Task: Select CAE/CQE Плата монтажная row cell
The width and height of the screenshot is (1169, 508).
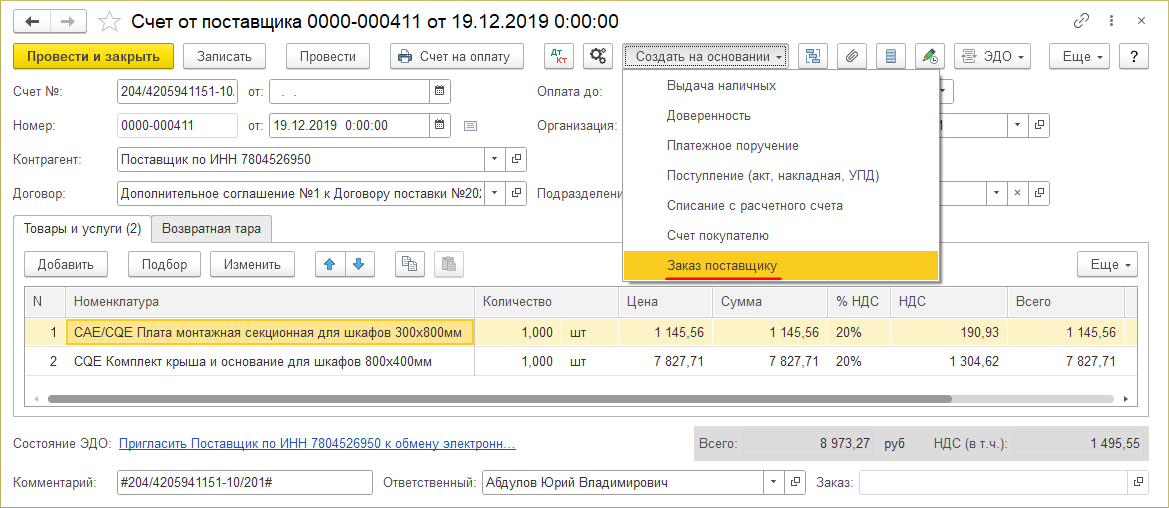Action: (271, 332)
